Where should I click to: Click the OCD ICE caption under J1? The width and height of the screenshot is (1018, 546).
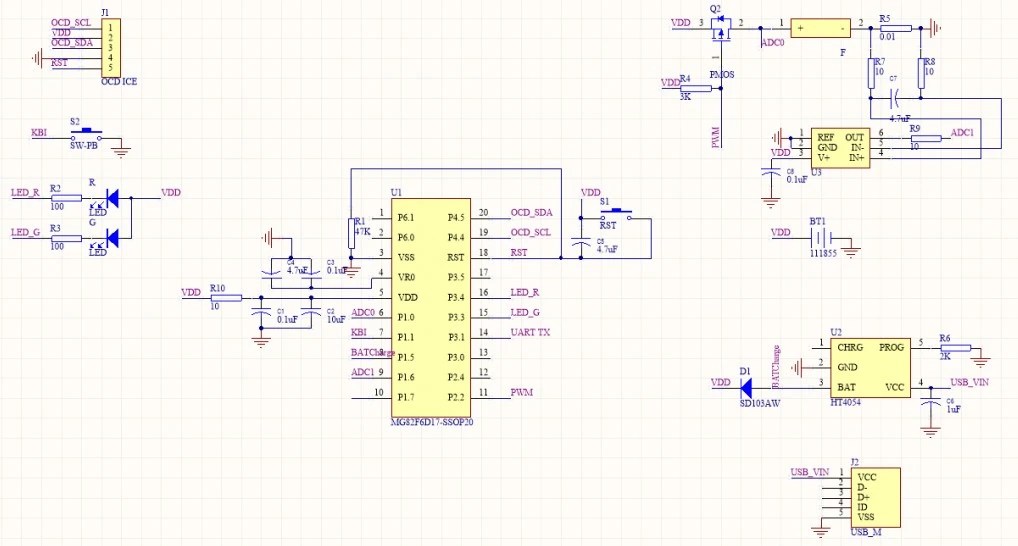click(x=119, y=82)
